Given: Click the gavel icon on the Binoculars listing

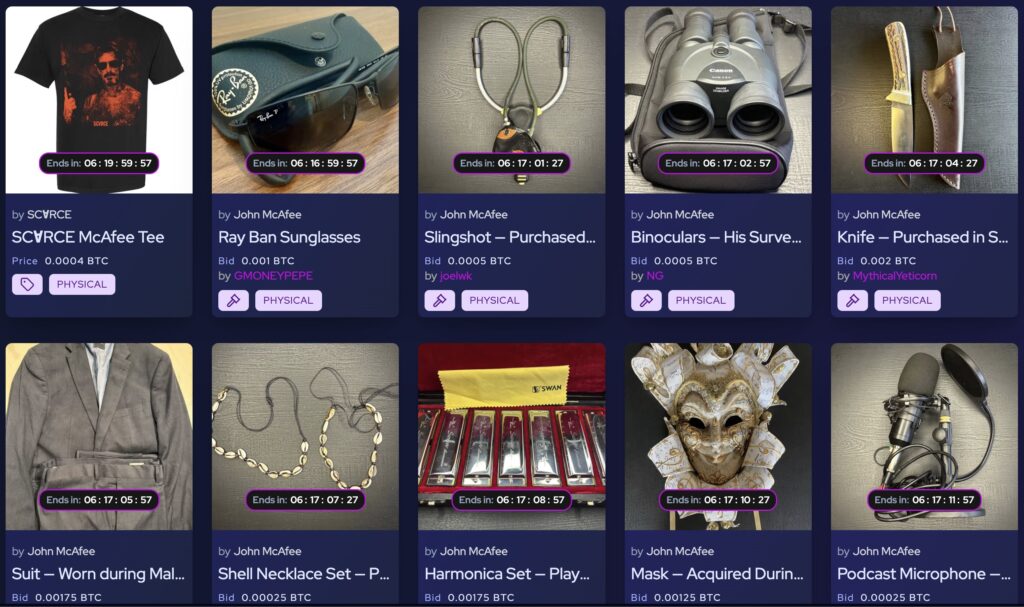Looking at the screenshot, I should click(x=646, y=301).
